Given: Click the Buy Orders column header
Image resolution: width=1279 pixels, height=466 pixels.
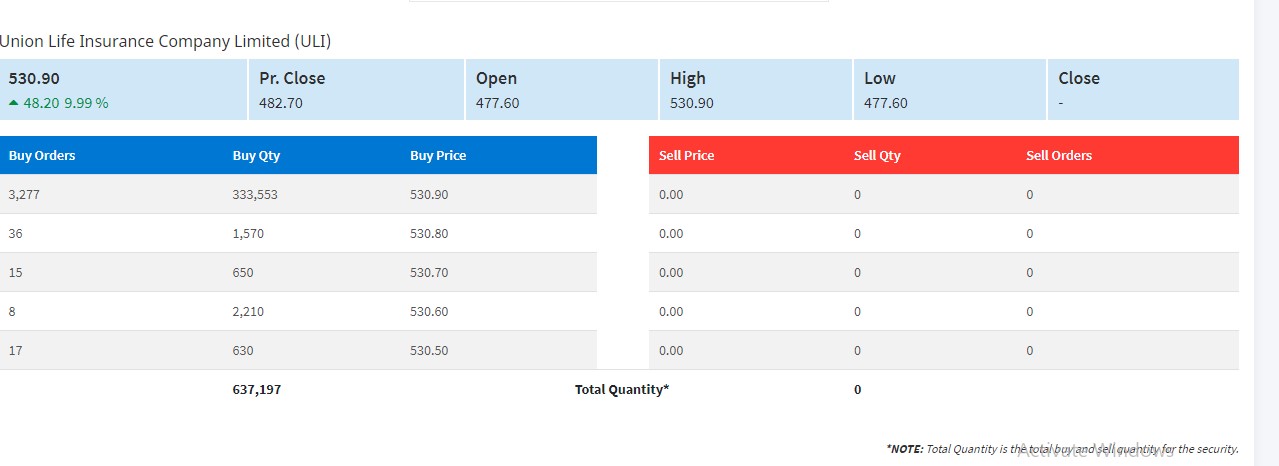Looking at the screenshot, I should (x=42, y=155).
